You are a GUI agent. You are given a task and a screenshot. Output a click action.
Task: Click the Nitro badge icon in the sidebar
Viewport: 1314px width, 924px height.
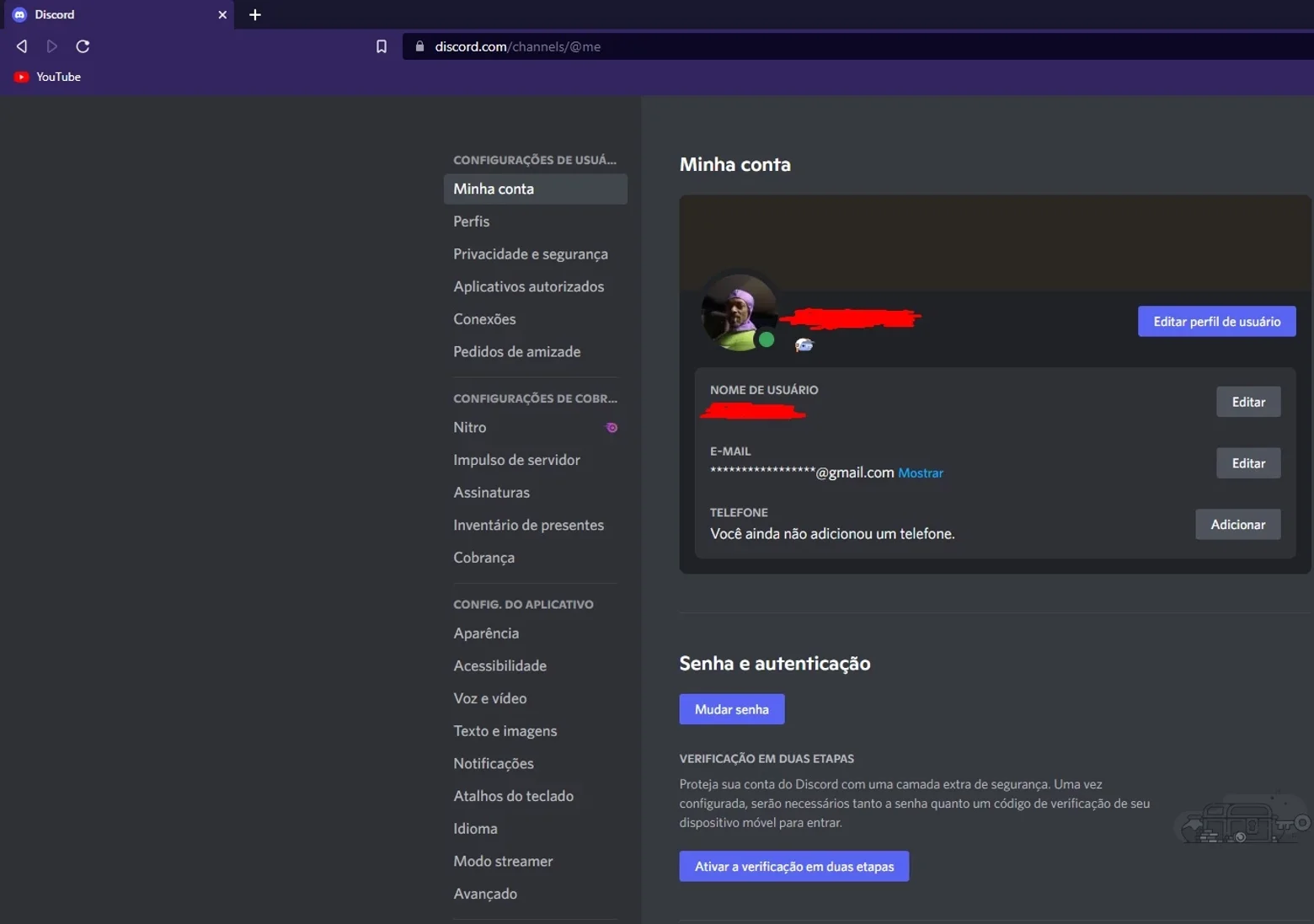612,428
